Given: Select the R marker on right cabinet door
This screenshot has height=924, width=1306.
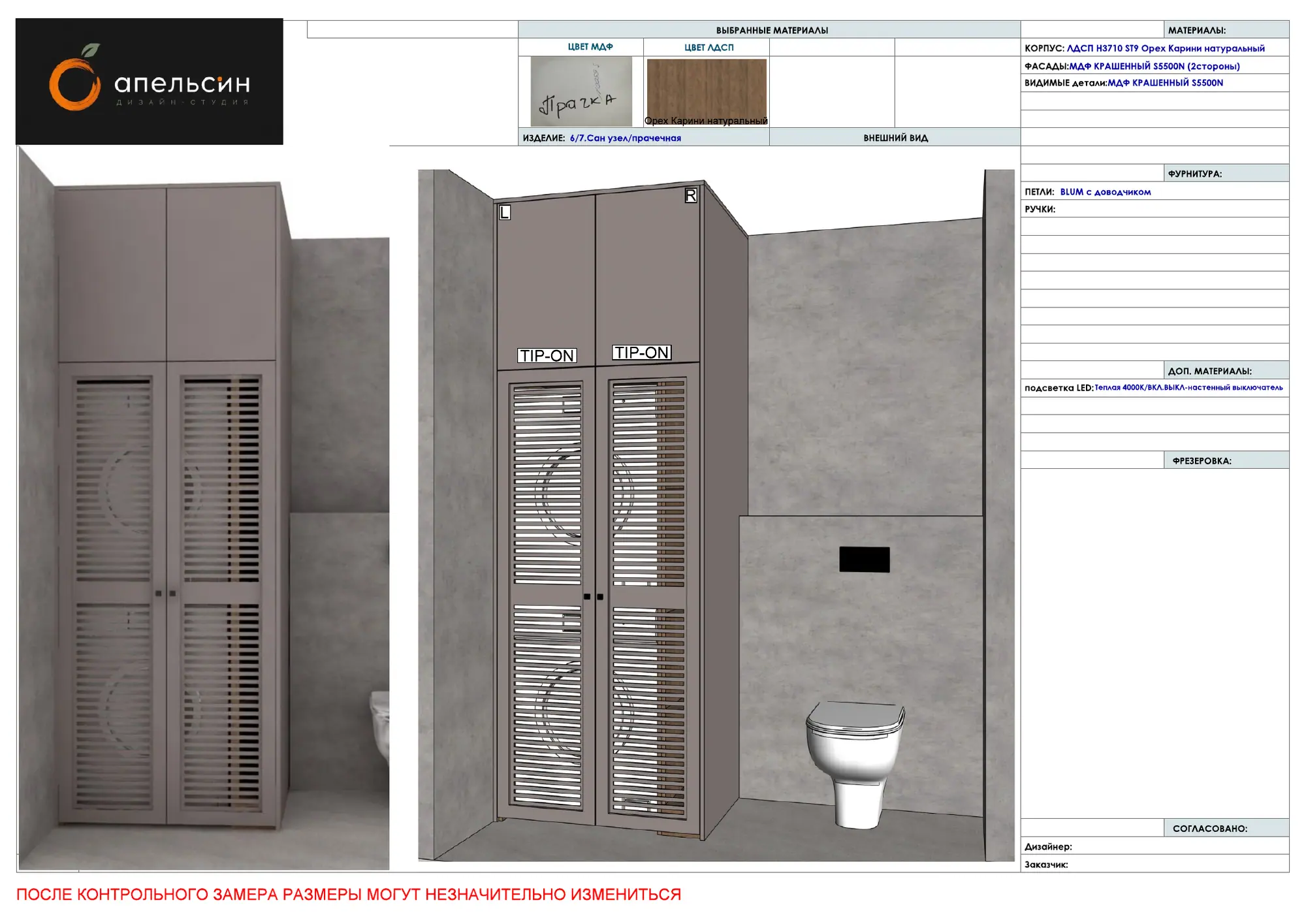Looking at the screenshot, I should pos(690,195).
